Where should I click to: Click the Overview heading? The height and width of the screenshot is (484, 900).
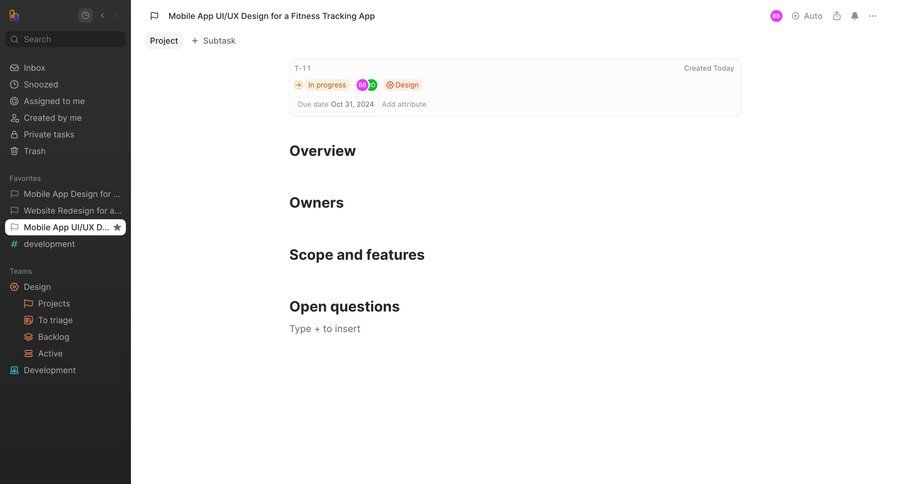click(323, 151)
